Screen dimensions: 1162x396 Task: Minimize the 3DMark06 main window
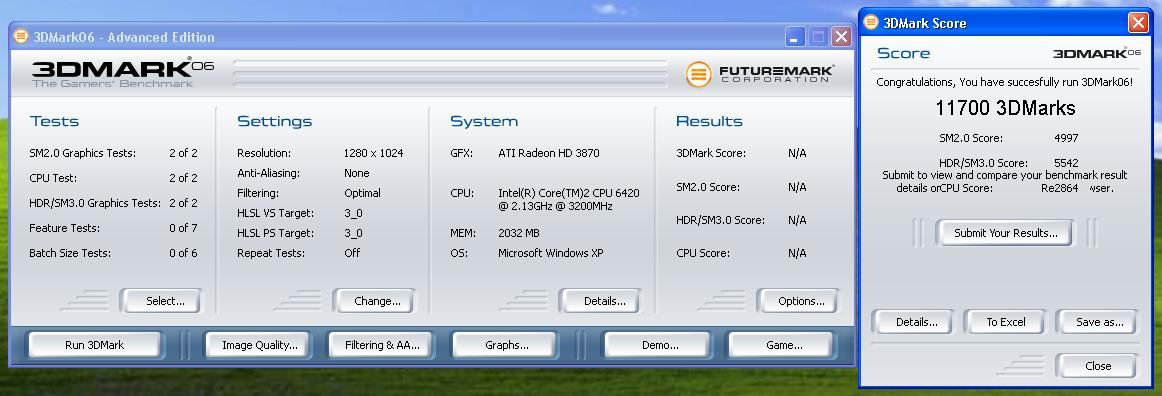click(795, 37)
